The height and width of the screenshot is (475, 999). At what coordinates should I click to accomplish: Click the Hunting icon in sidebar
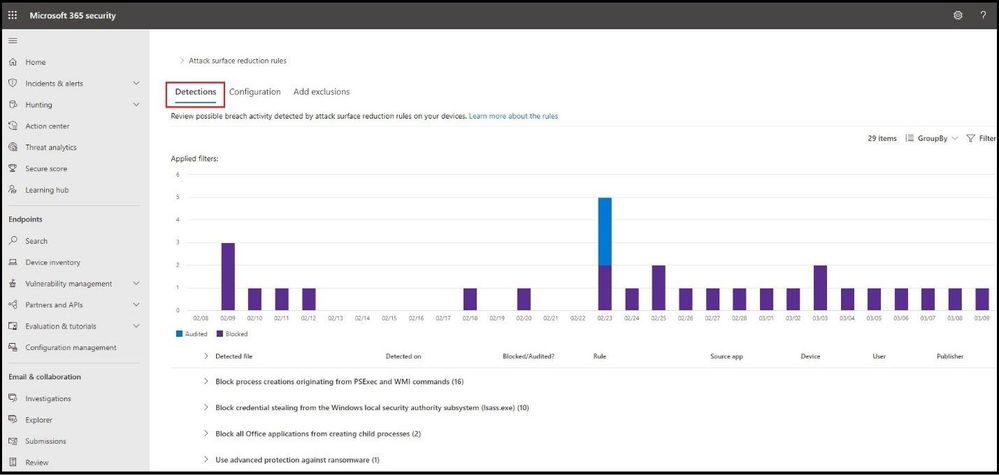click(x=13, y=104)
